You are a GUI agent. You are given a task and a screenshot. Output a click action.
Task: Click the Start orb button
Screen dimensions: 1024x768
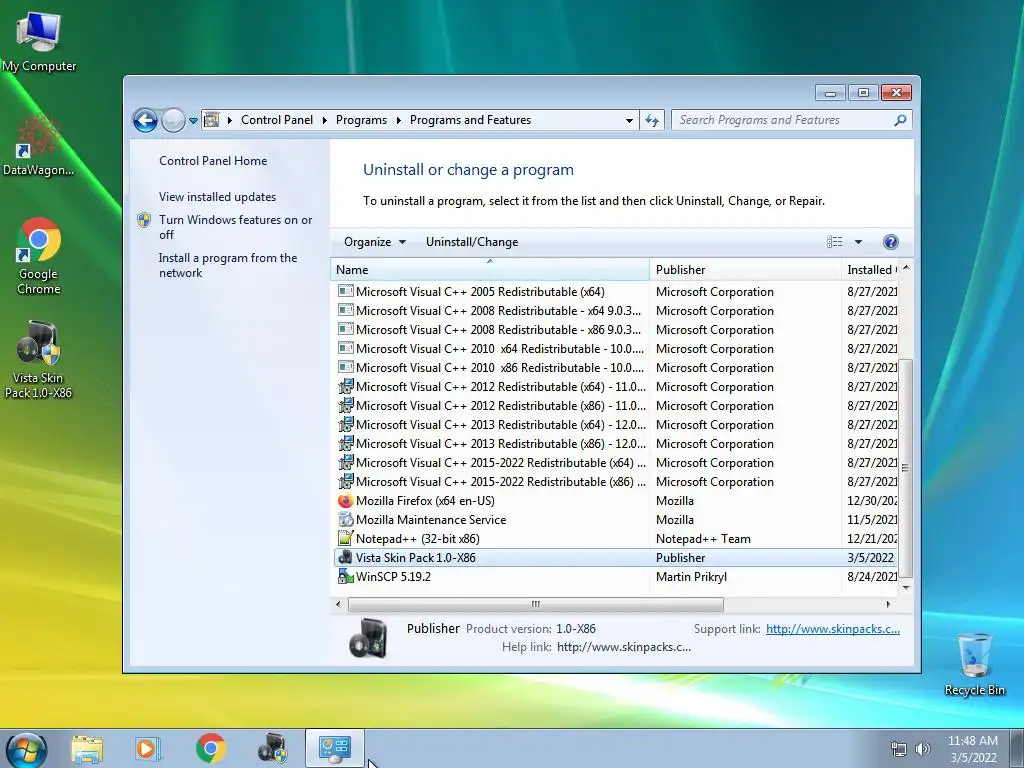(27, 750)
